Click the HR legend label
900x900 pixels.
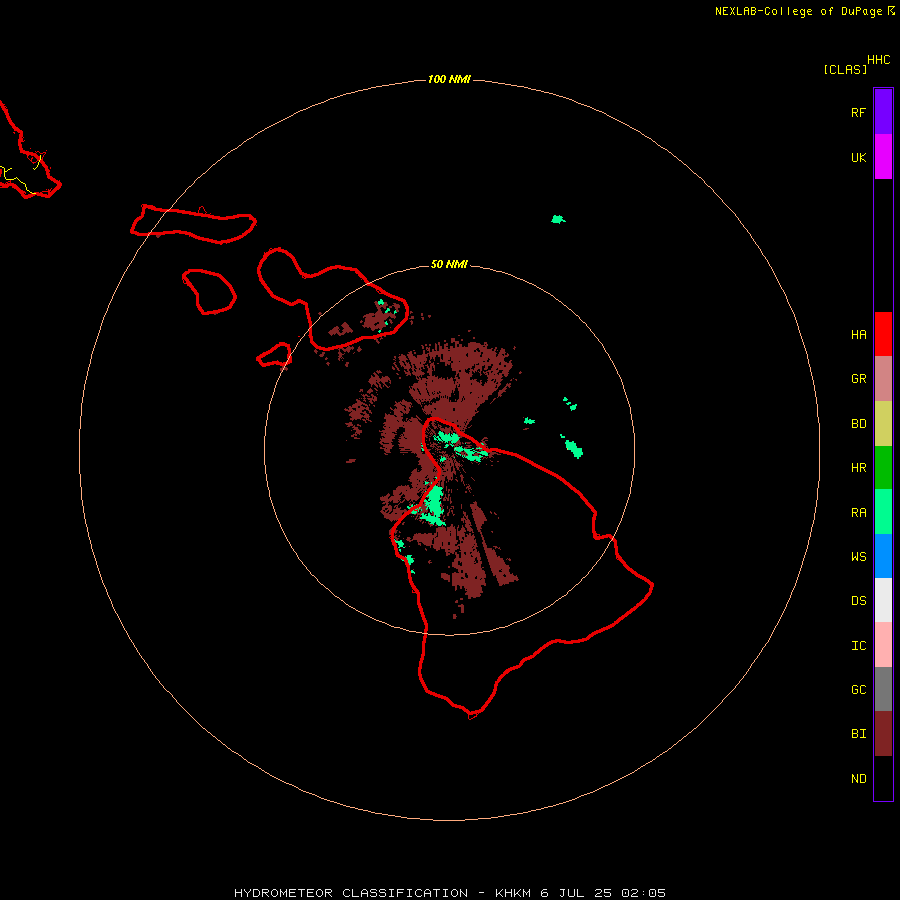click(x=858, y=468)
